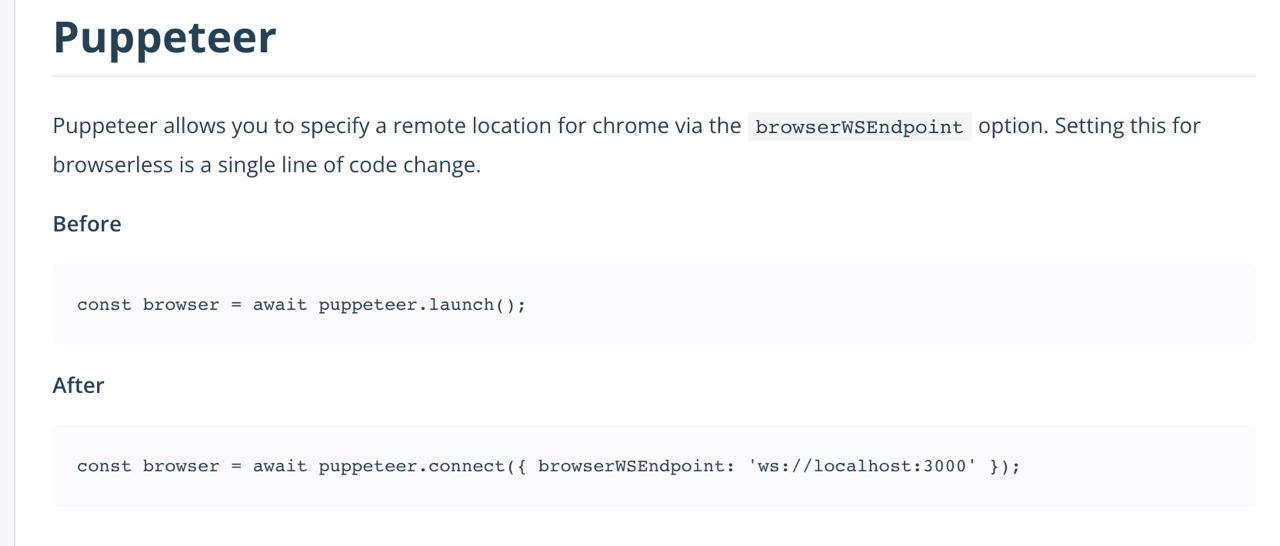The image size is (1280, 546).
Task: Click puppeteer.launch(); text in code
Action: pyautogui.click(x=422, y=305)
